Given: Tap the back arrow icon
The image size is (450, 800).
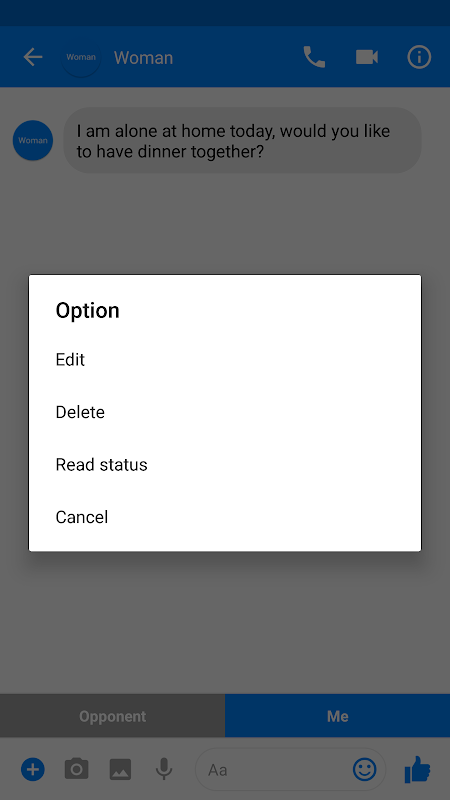Looking at the screenshot, I should click(33, 57).
